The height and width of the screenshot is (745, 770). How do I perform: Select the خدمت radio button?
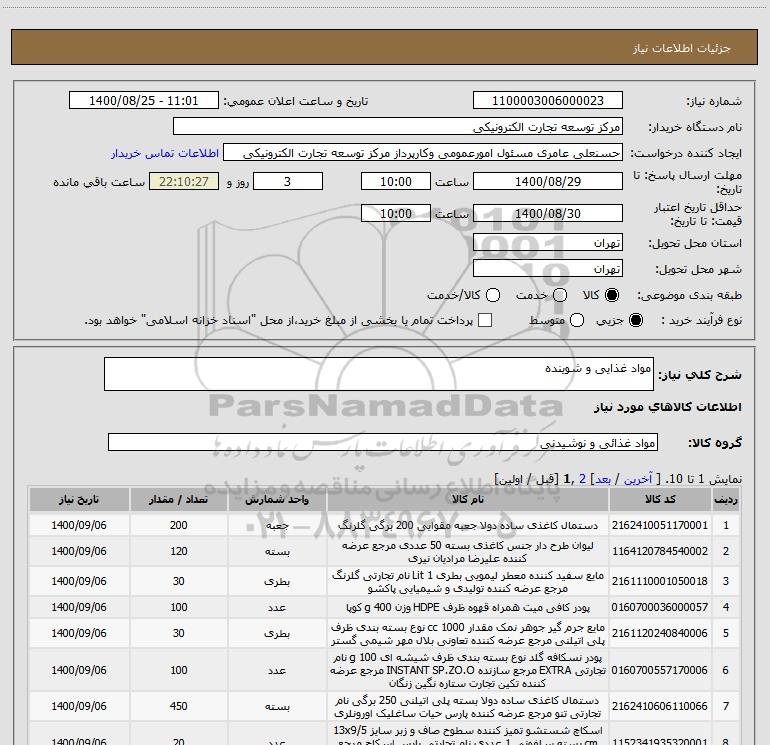click(x=560, y=295)
